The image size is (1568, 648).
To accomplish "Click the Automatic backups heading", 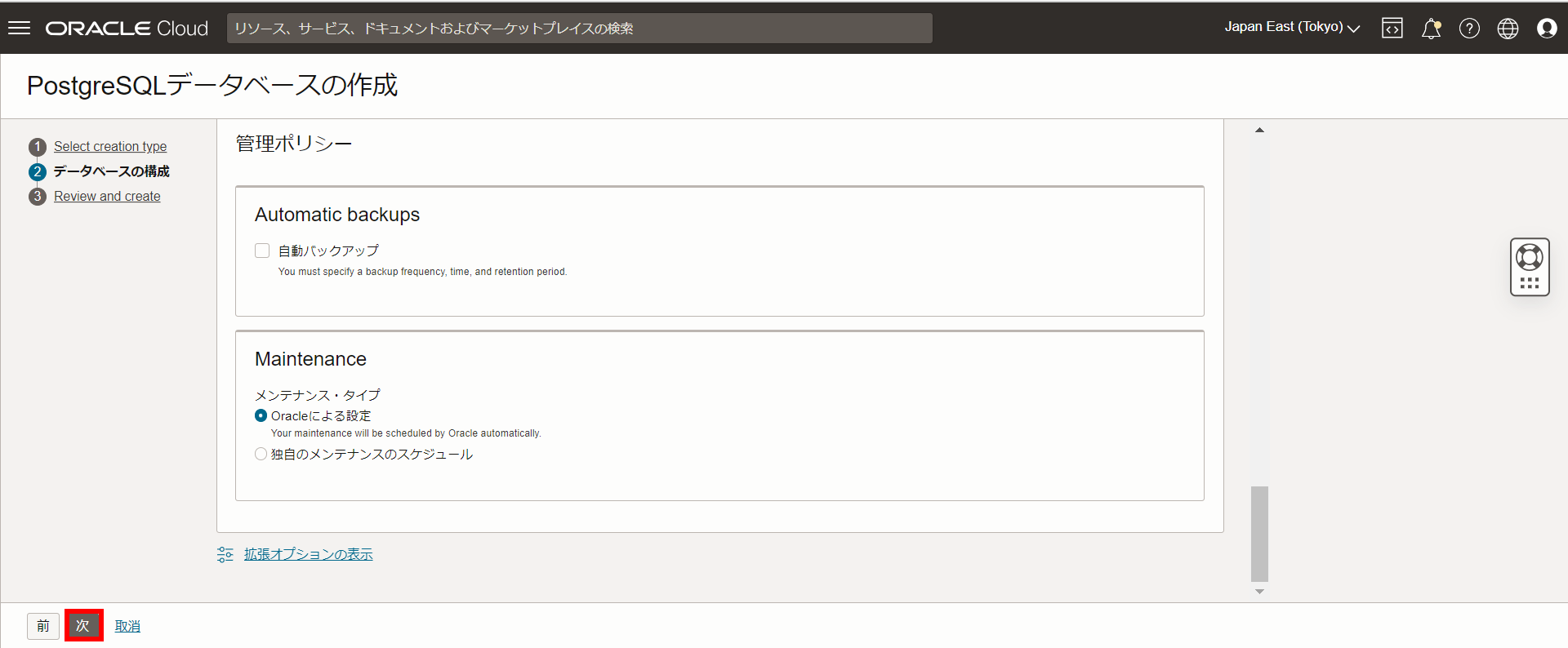I will point(337,215).
